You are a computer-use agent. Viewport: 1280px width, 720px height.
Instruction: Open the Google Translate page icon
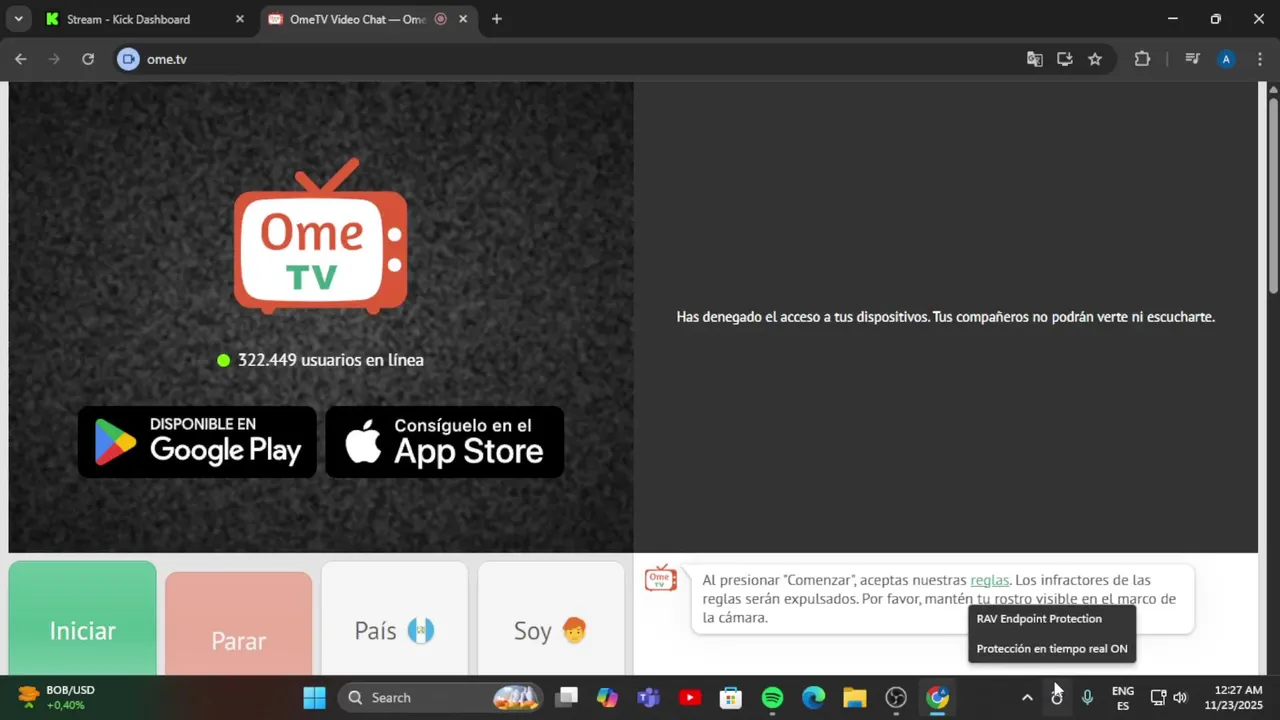coord(1035,59)
